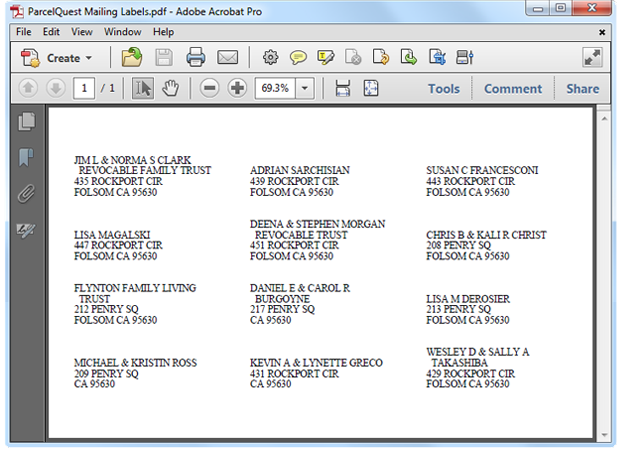This screenshot has height=450, width=620.
Task: Open the Window menu
Action: 122,31
